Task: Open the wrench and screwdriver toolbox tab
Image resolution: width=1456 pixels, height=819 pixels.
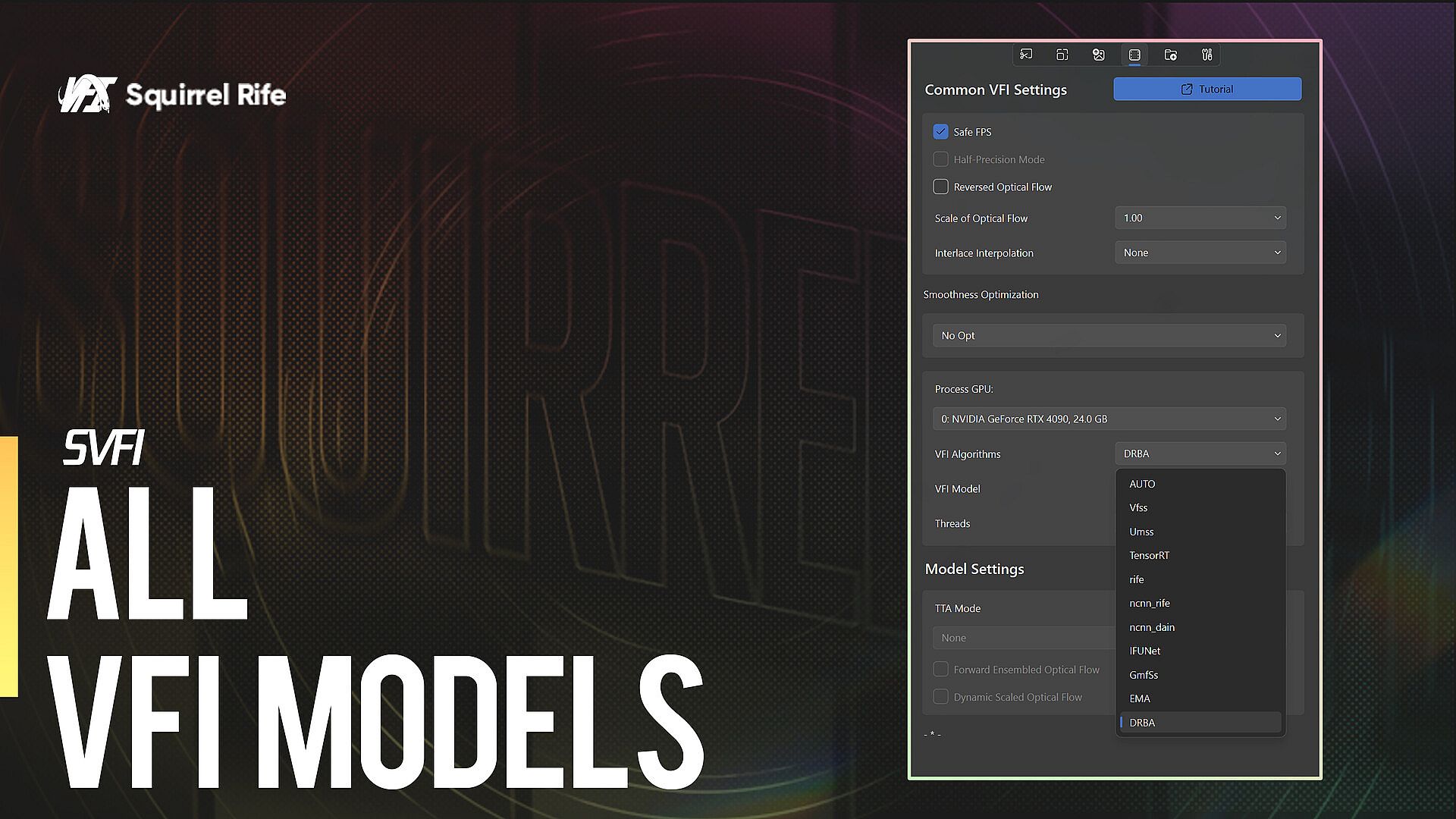Action: (1207, 55)
